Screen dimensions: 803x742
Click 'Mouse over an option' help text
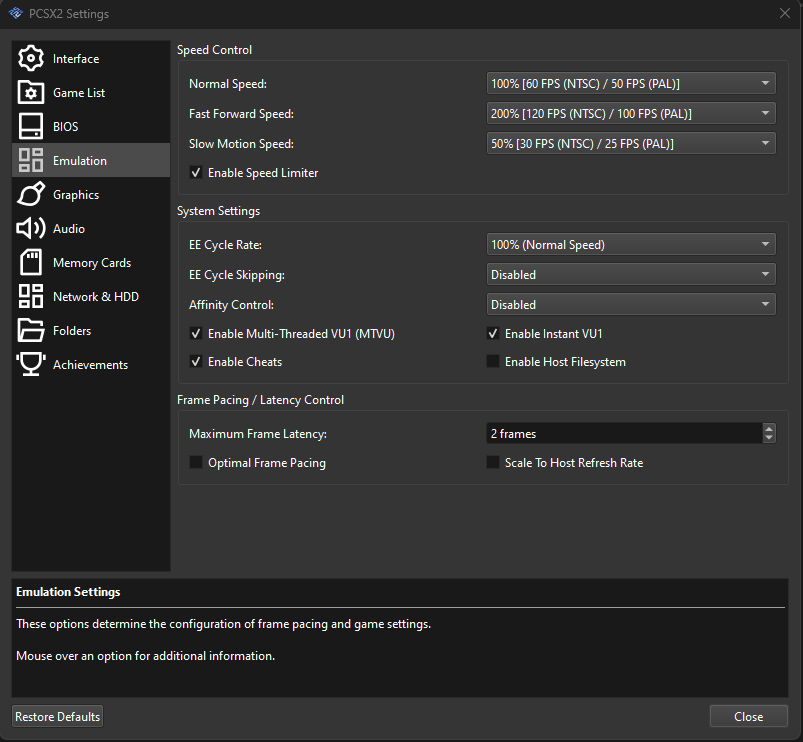coord(145,656)
